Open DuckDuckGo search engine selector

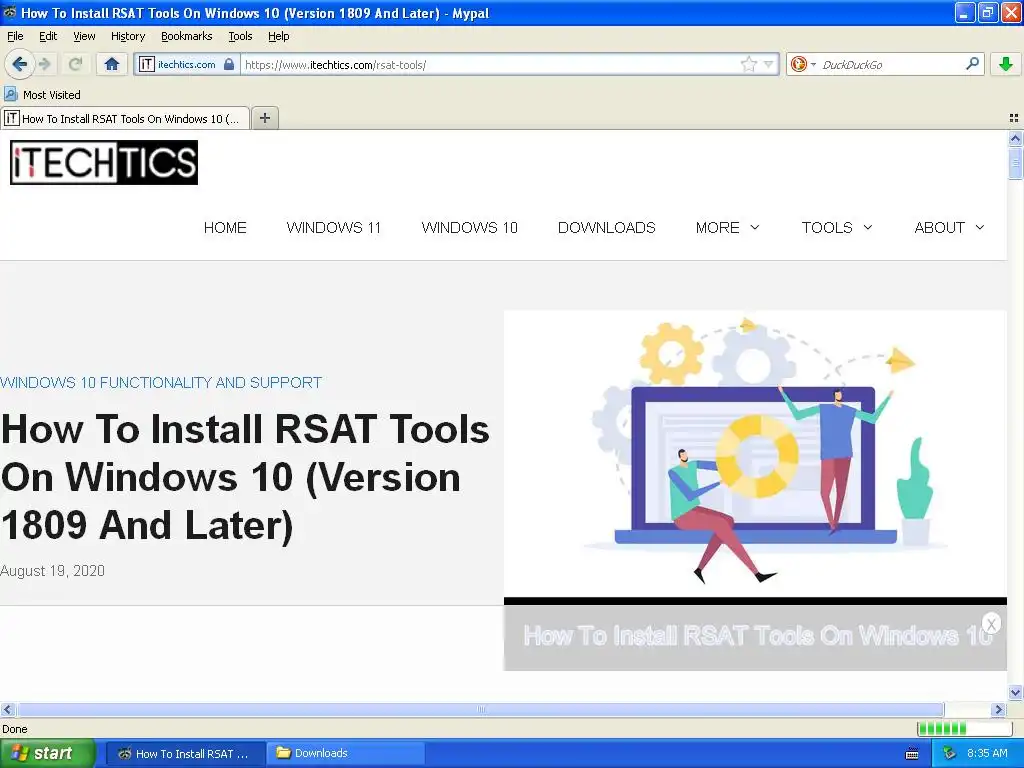[803, 64]
